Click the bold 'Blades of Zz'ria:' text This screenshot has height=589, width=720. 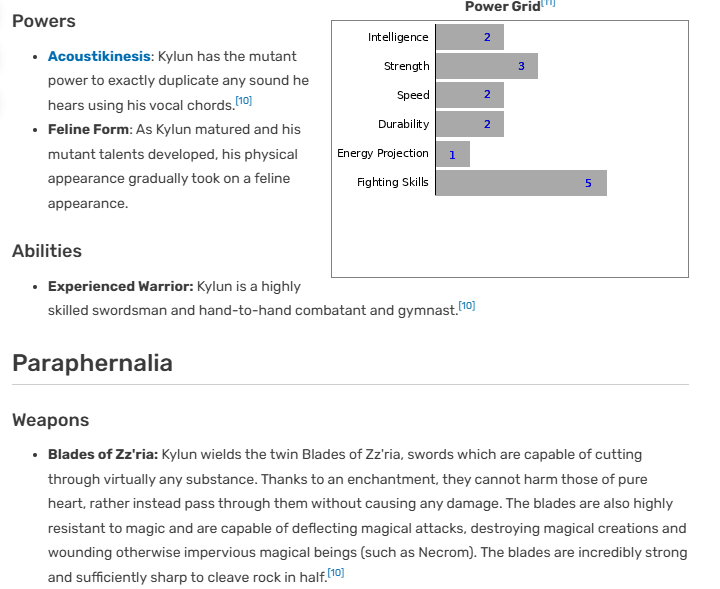pyautogui.click(x=103, y=454)
